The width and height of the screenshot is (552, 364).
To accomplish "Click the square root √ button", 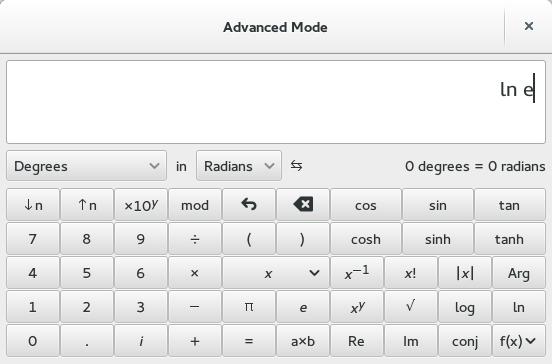I will [411, 307].
